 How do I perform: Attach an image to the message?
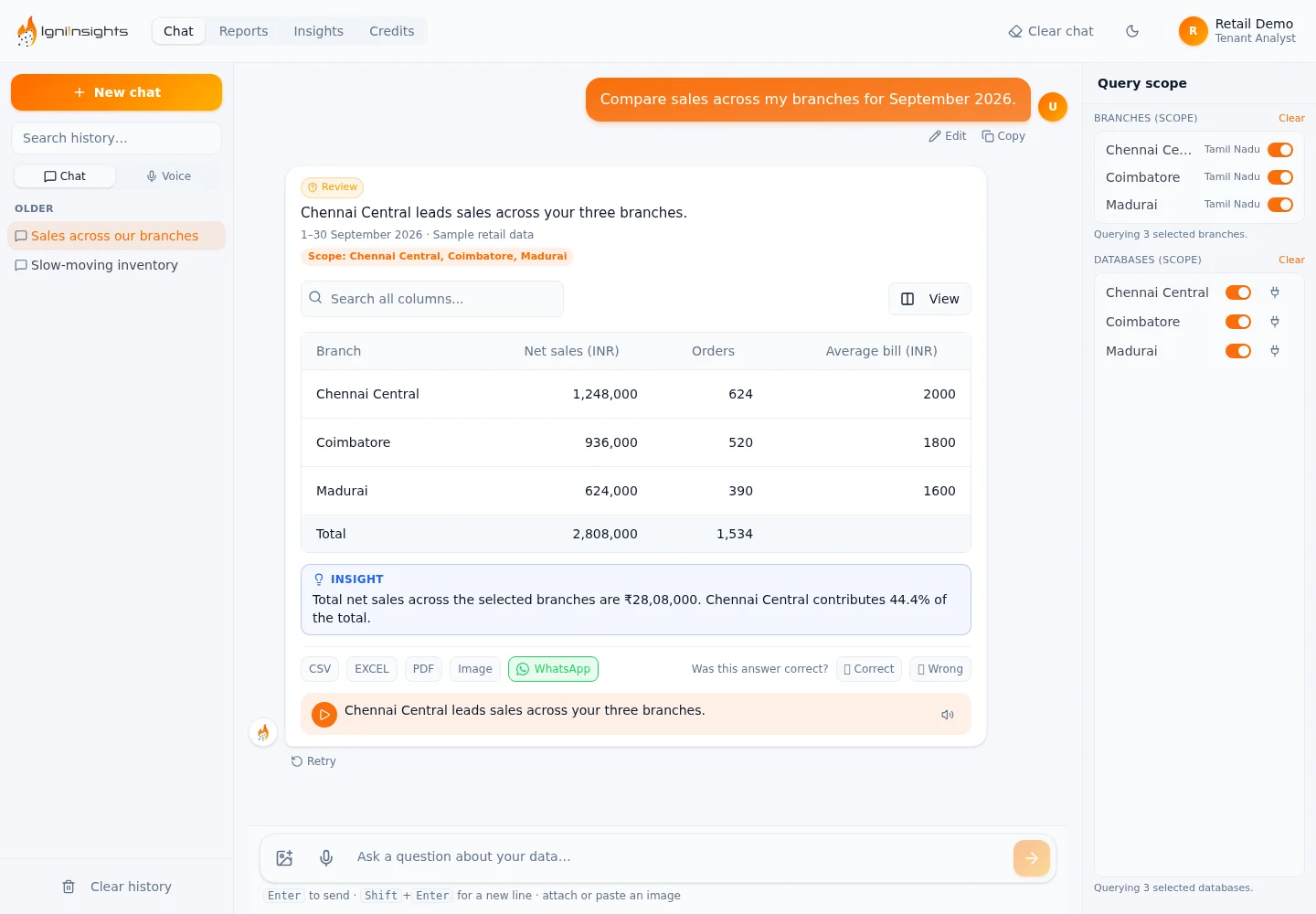[x=284, y=857]
